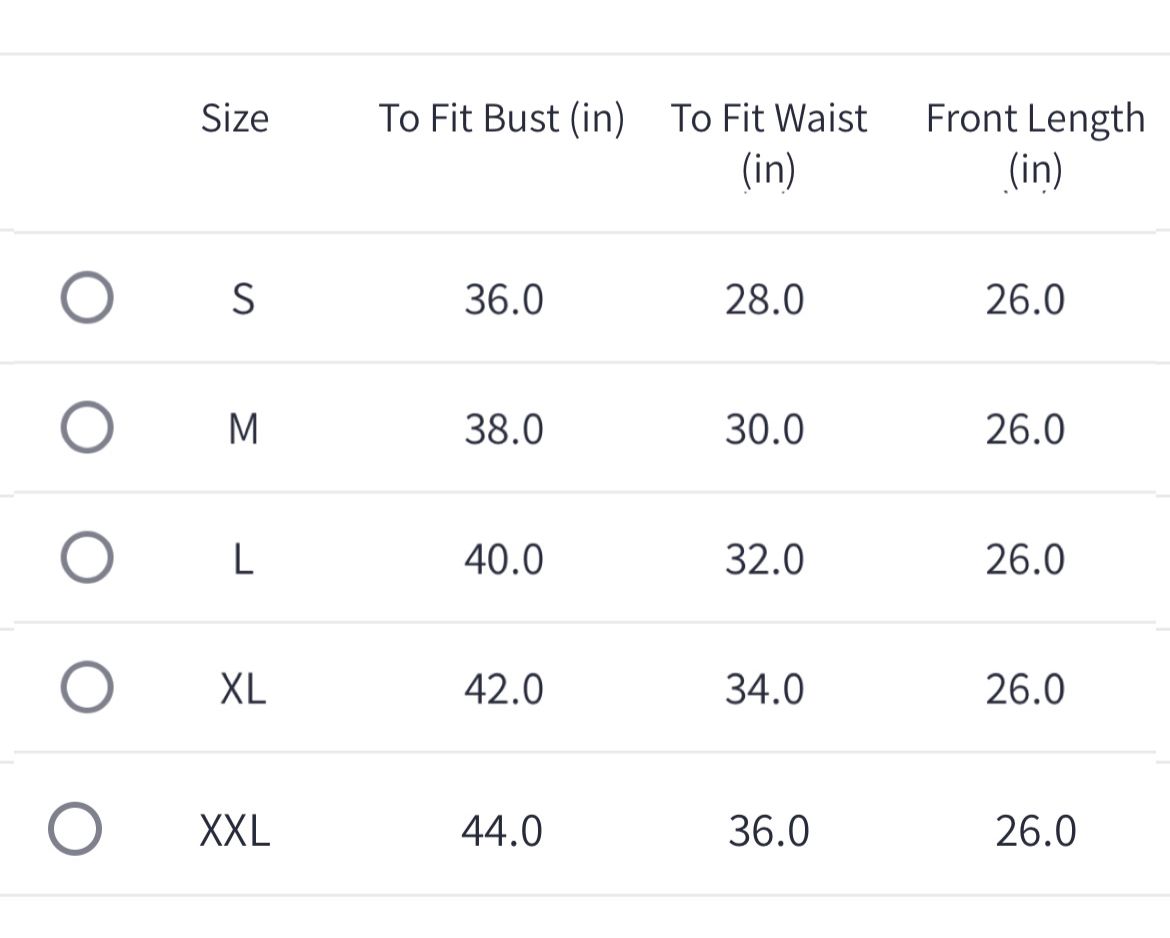Select the XXL size radio button

pyautogui.click(x=75, y=830)
